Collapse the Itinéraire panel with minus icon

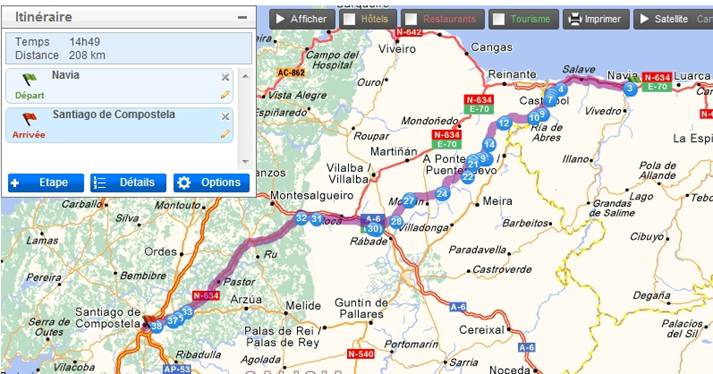(x=242, y=18)
